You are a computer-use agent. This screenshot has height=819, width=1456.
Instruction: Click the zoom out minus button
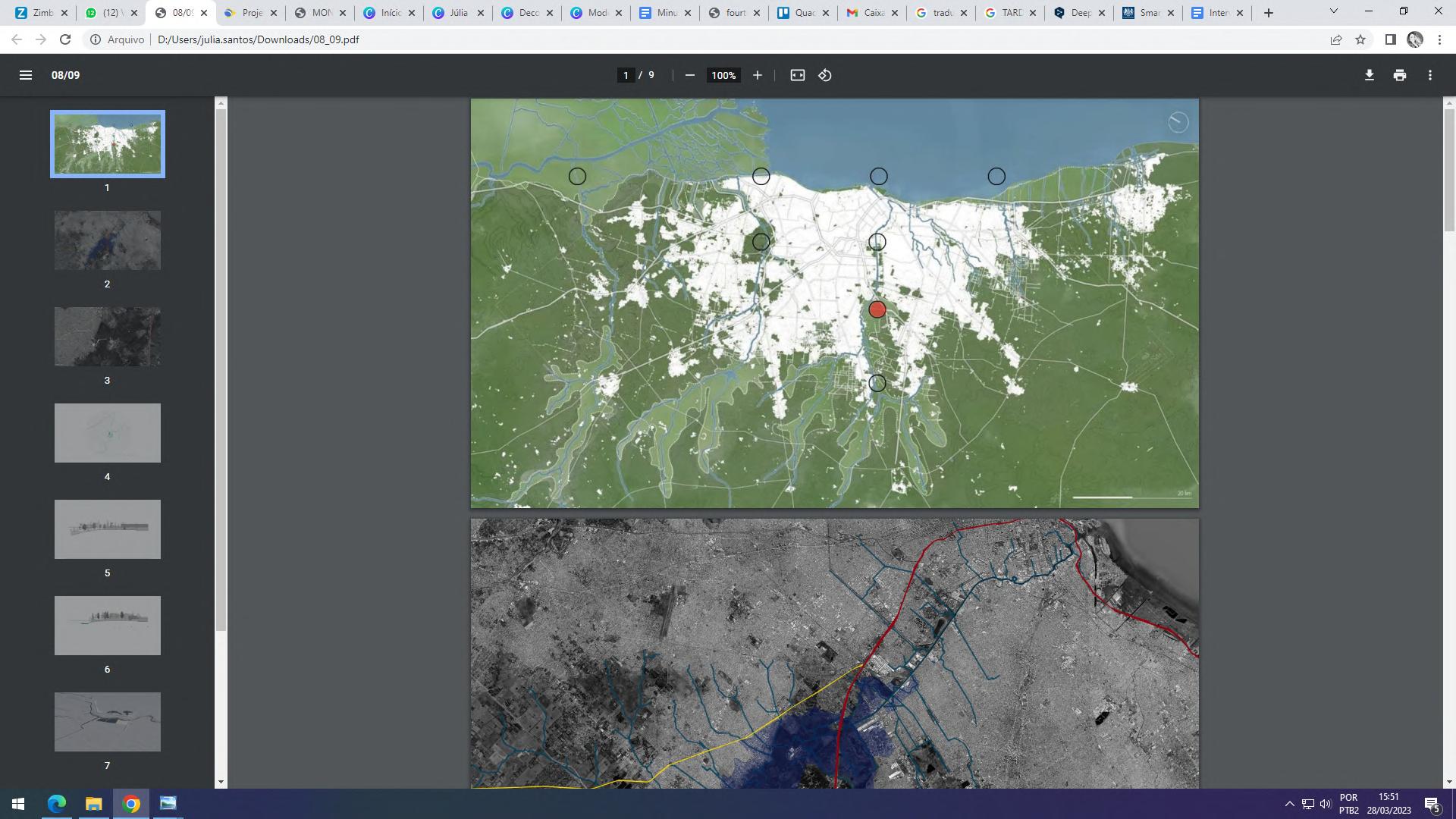click(x=689, y=75)
